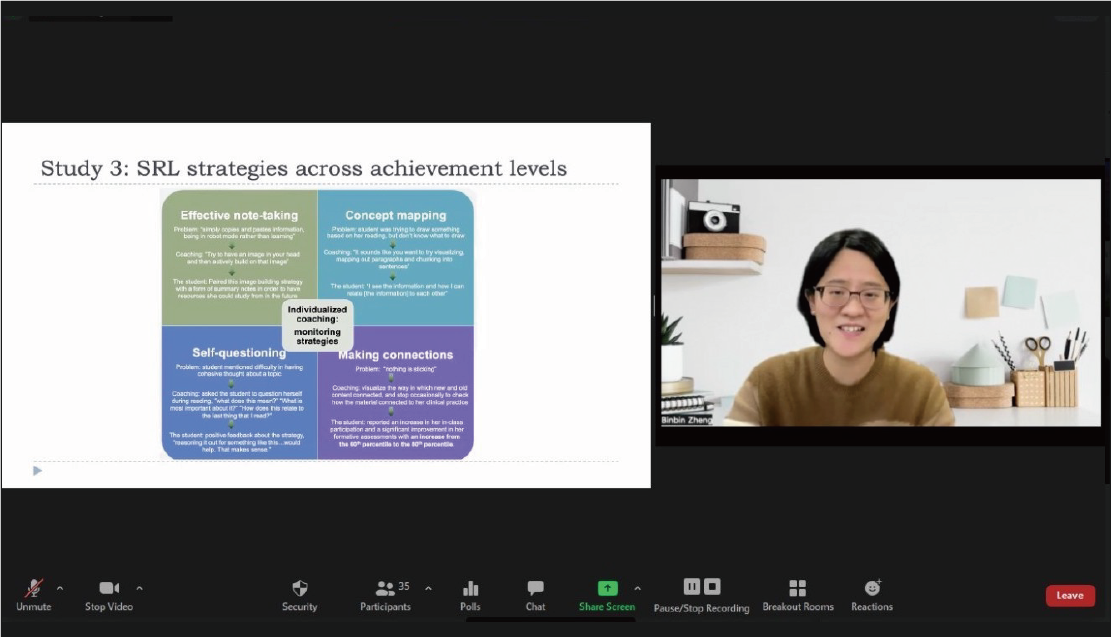Pause the recording
This screenshot has height=637, width=1111.
point(691,586)
